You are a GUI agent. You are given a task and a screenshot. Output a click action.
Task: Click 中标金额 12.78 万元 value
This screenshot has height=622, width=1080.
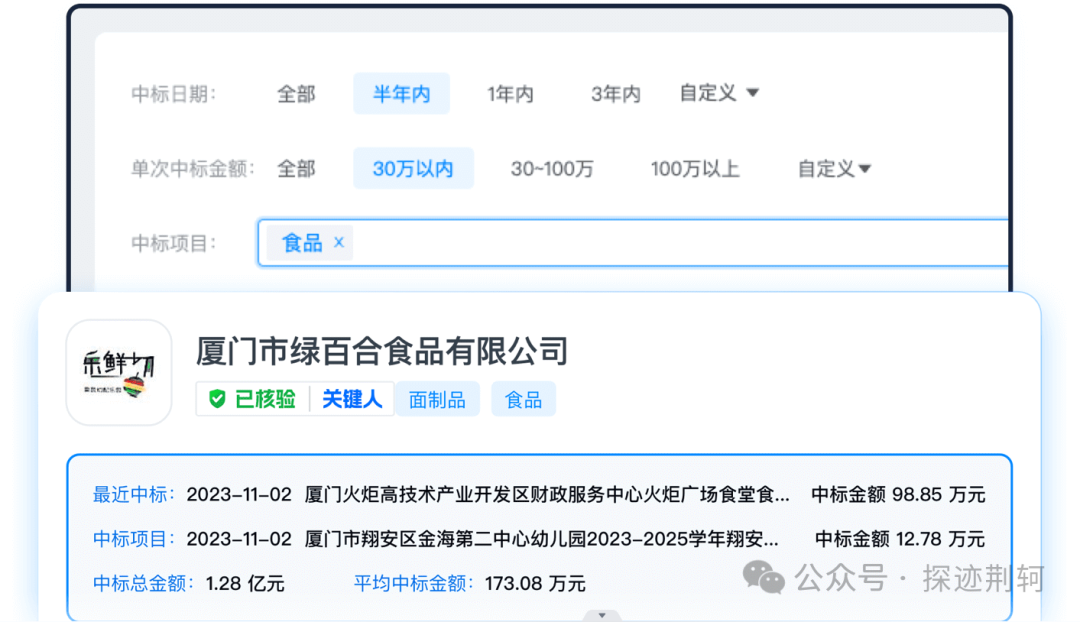click(x=900, y=539)
